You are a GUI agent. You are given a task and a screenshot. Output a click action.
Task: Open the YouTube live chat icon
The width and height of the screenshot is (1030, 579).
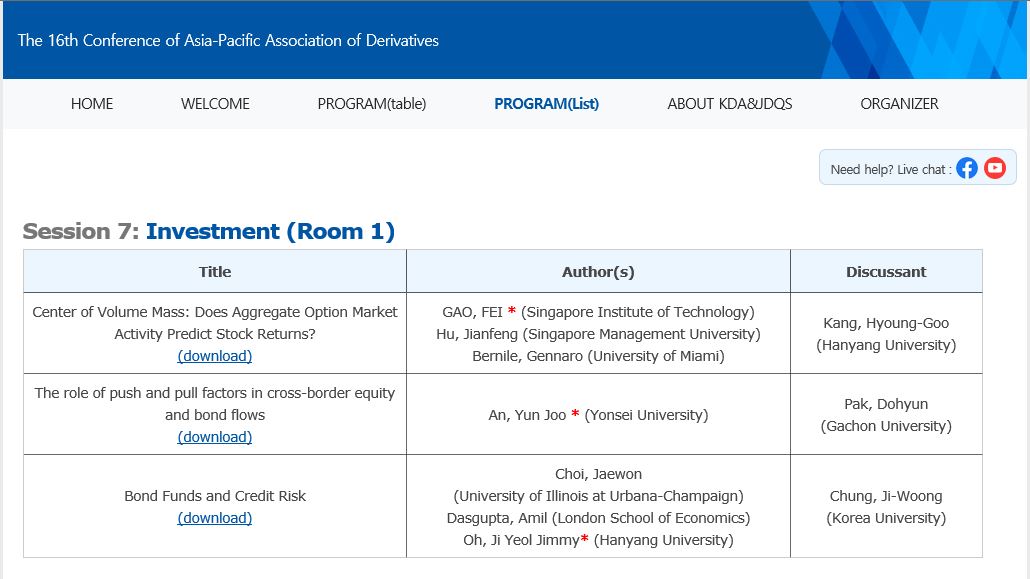[x=995, y=168]
